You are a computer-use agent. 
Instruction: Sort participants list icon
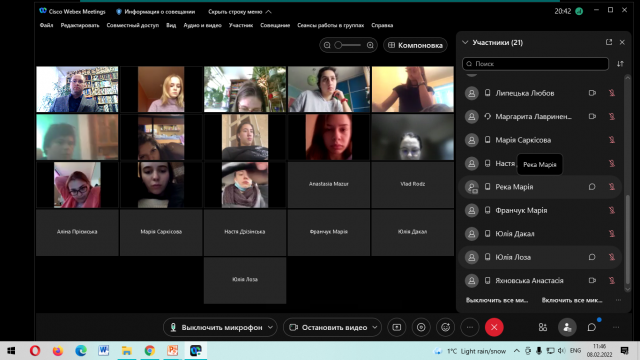click(x=620, y=64)
